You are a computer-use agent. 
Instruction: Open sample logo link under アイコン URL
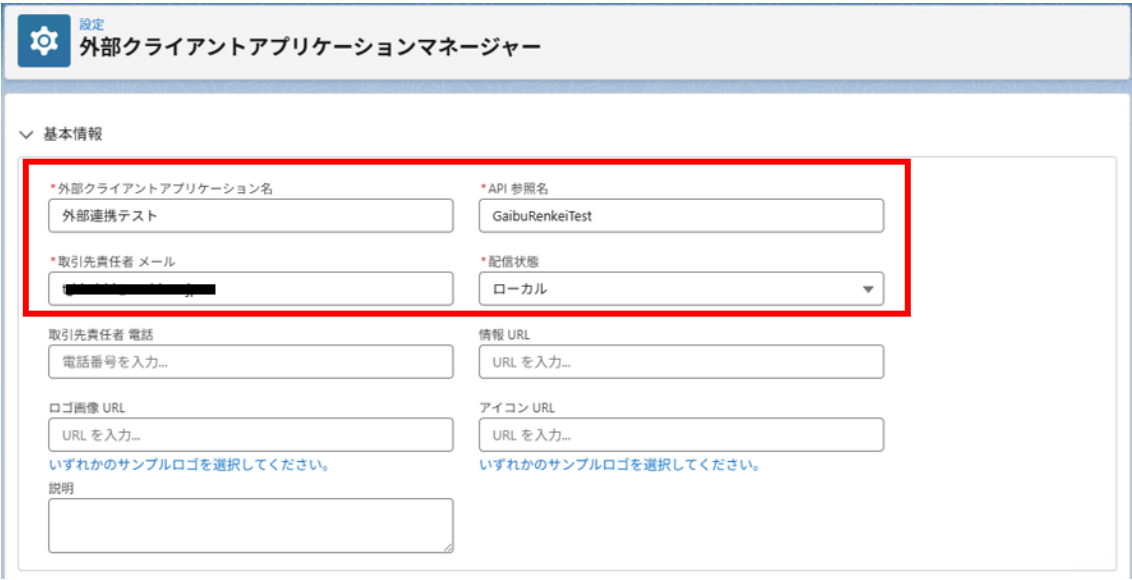(619, 464)
